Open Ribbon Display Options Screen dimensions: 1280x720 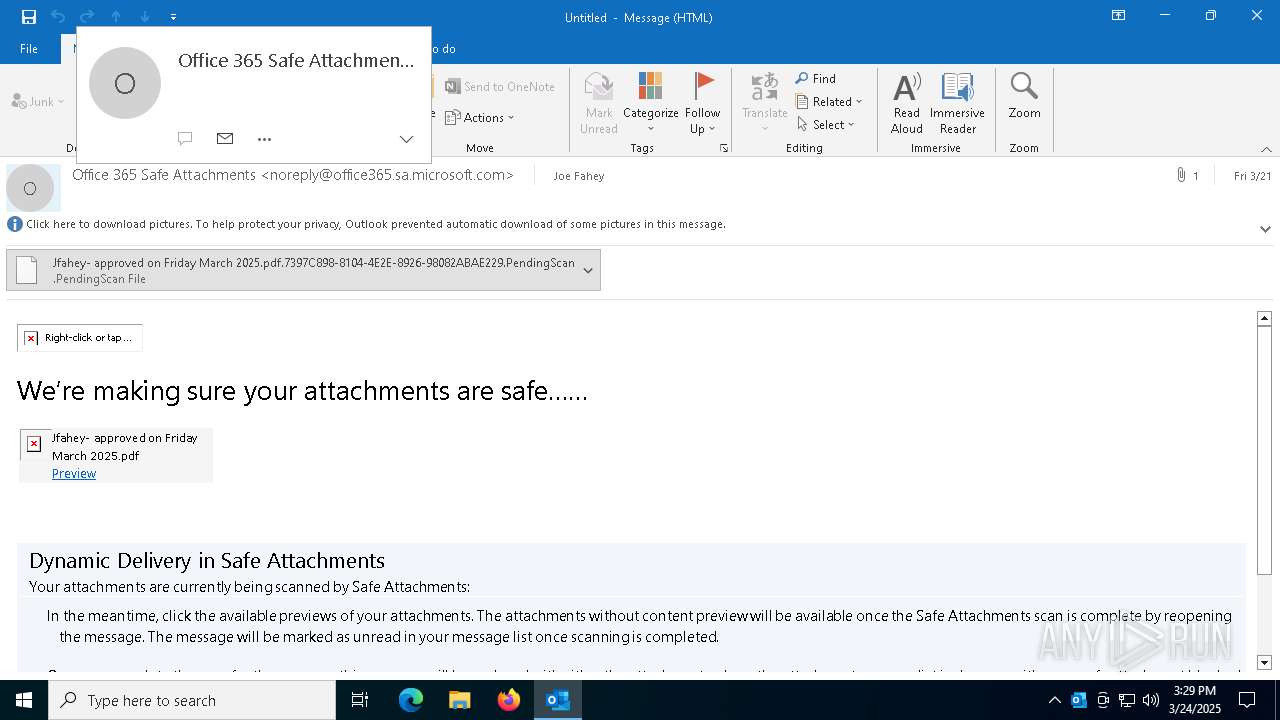click(x=1119, y=16)
